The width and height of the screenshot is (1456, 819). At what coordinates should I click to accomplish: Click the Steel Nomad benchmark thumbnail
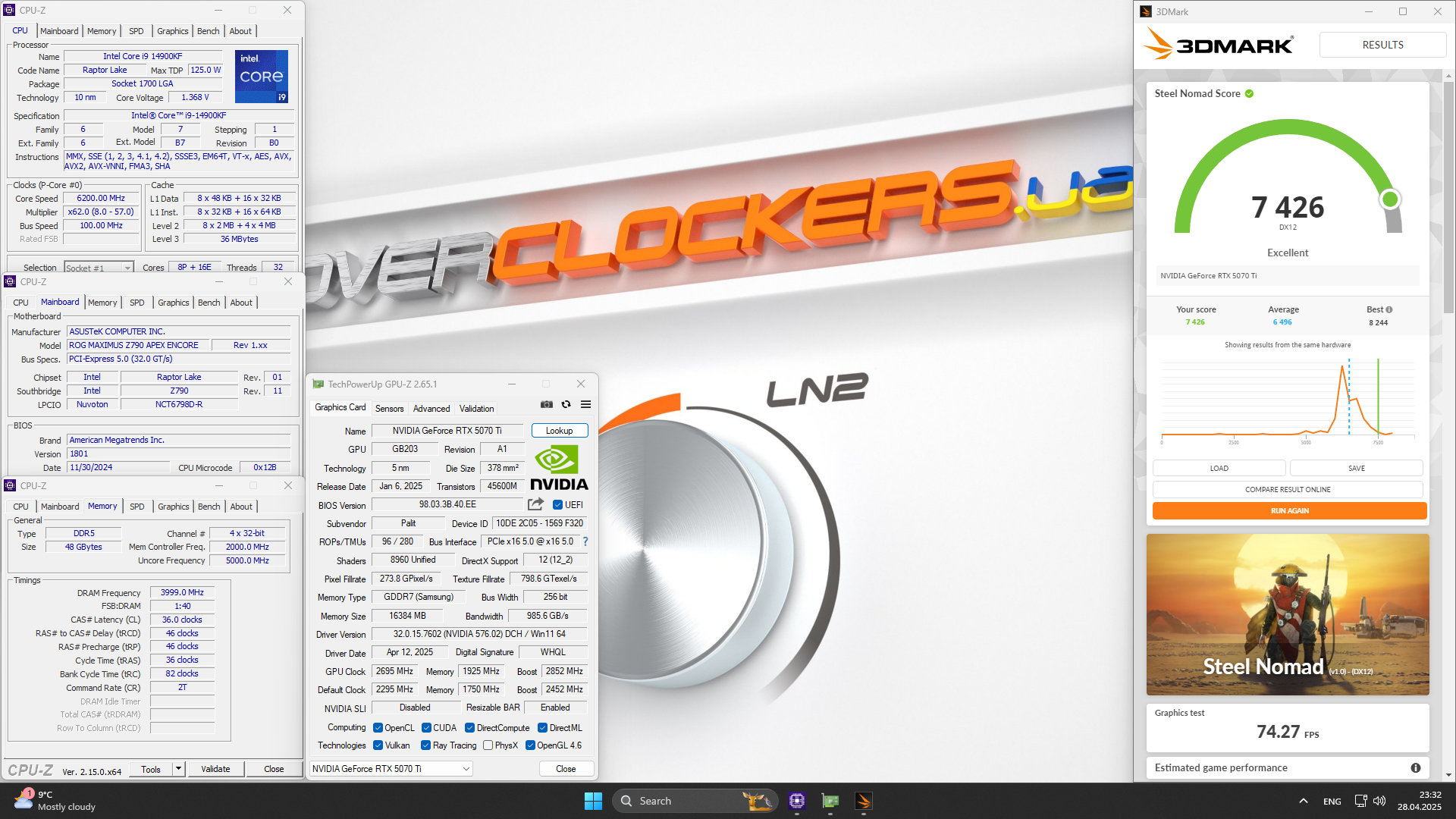pos(1288,614)
